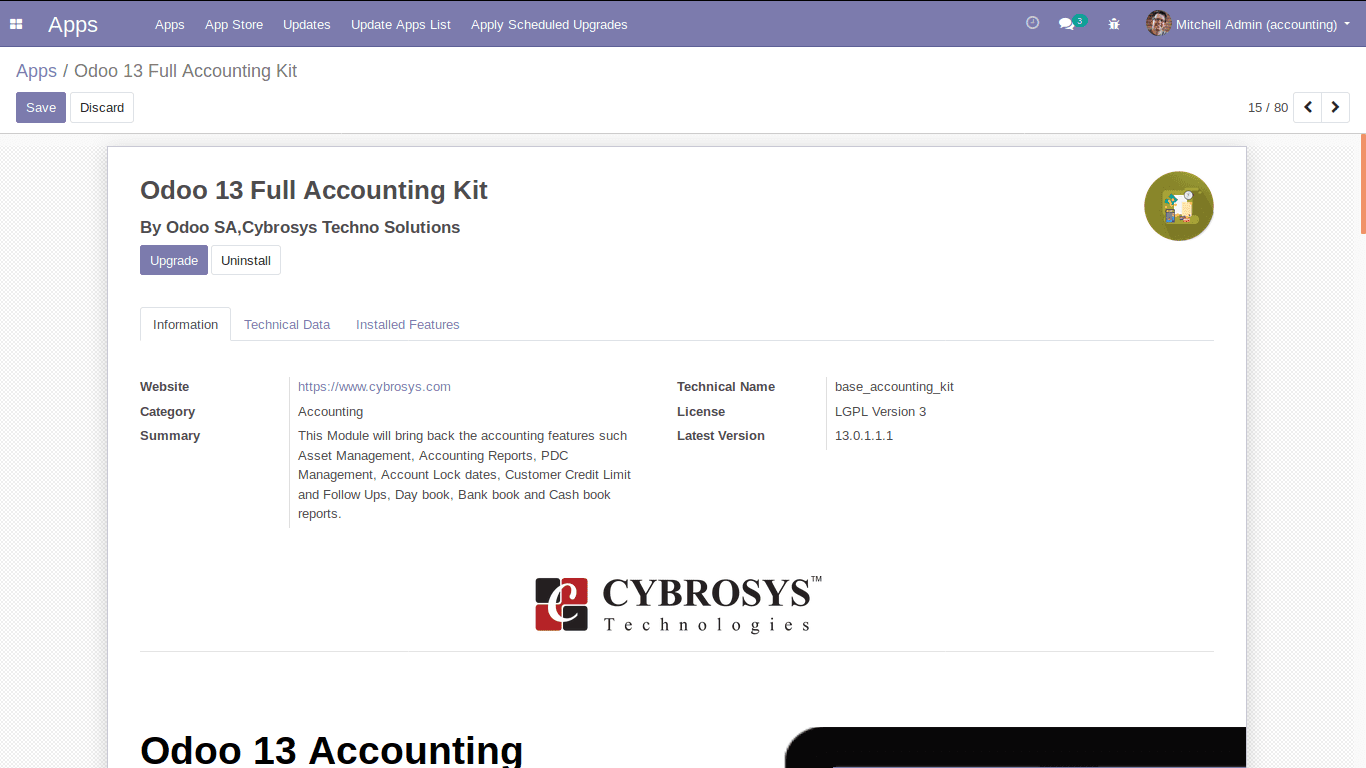Click the Accounting category value
This screenshot has width=1366, height=768.
330,412
